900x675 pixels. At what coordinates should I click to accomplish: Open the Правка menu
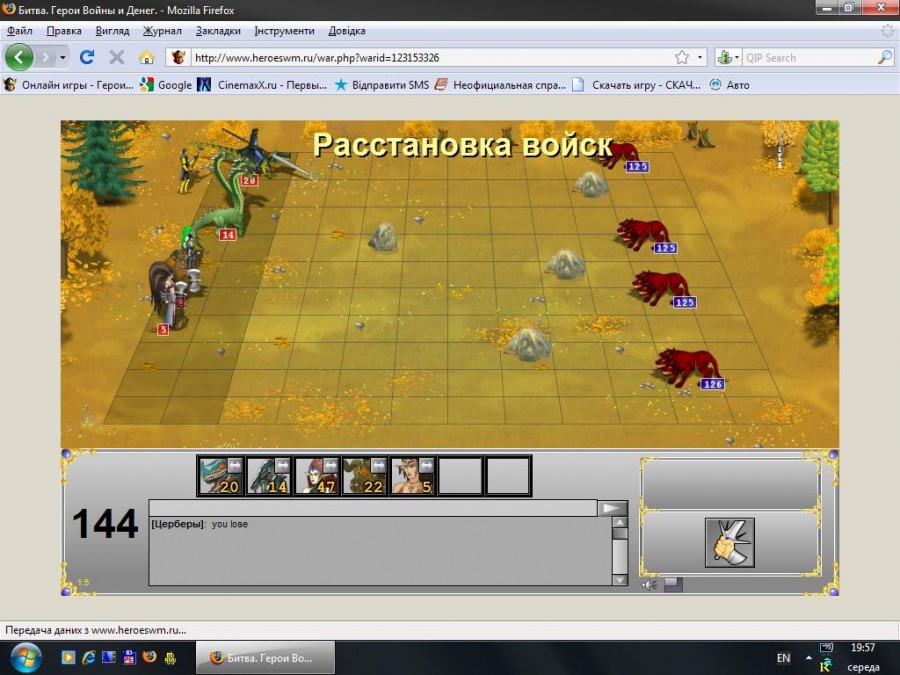[x=64, y=31]
